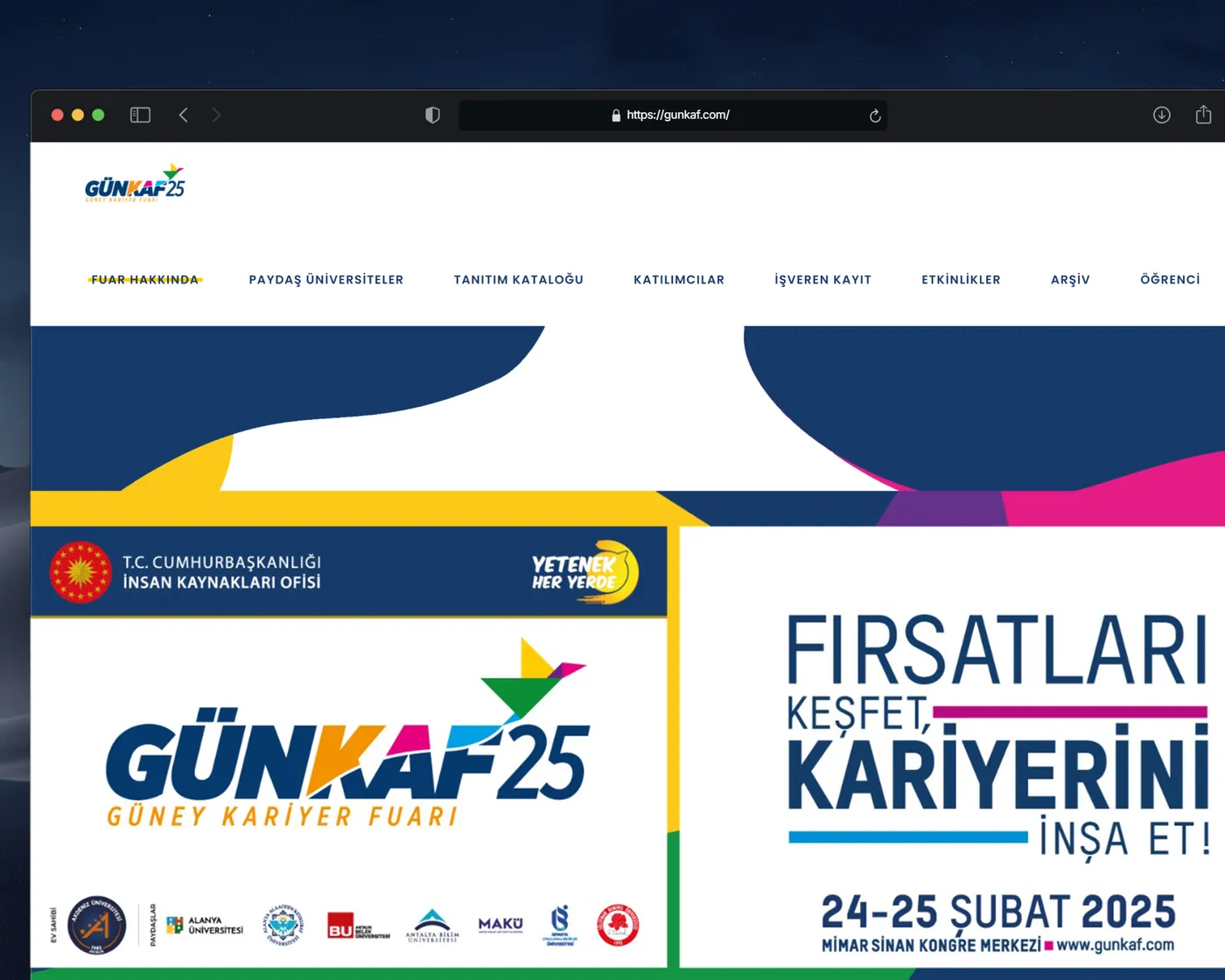This screenshot has height=980, width=1225.
Task: Open the FUAR HAKKINDA menu item
Action: (x=145, y=279)
